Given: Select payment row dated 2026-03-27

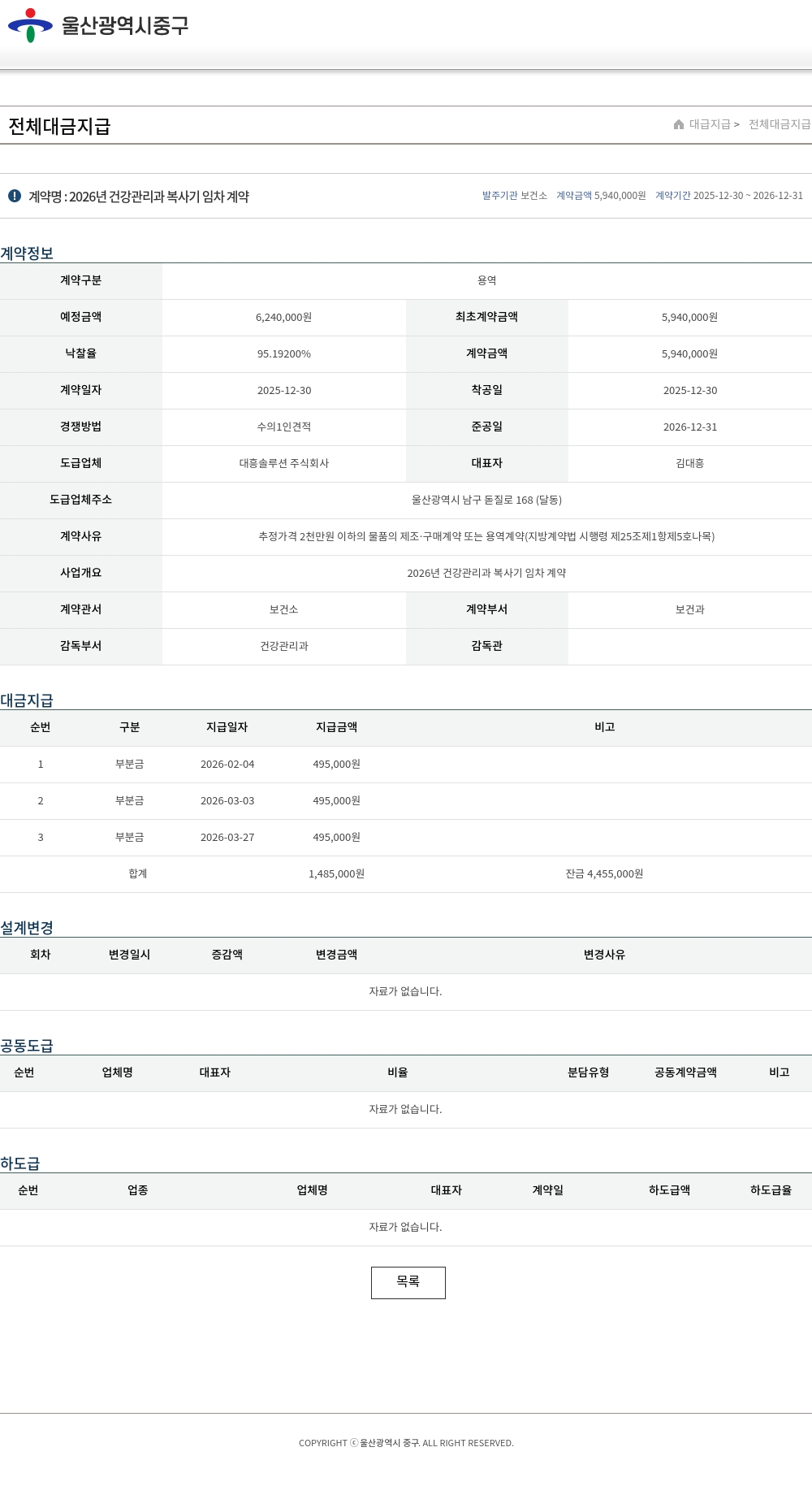Looking at the screenshot, I should pos(227,838).
